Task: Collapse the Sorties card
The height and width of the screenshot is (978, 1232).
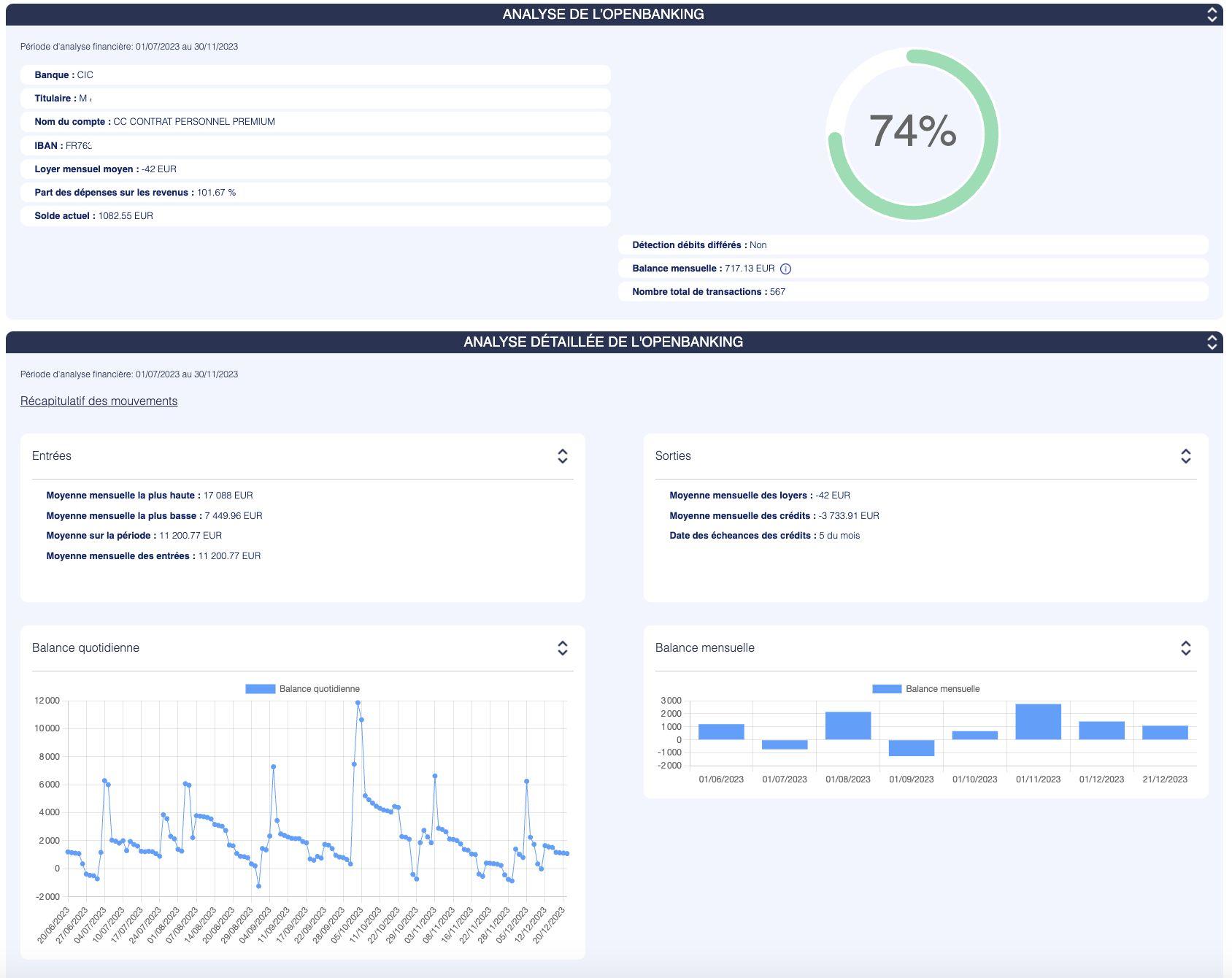Action: (x=1186, y=456)
